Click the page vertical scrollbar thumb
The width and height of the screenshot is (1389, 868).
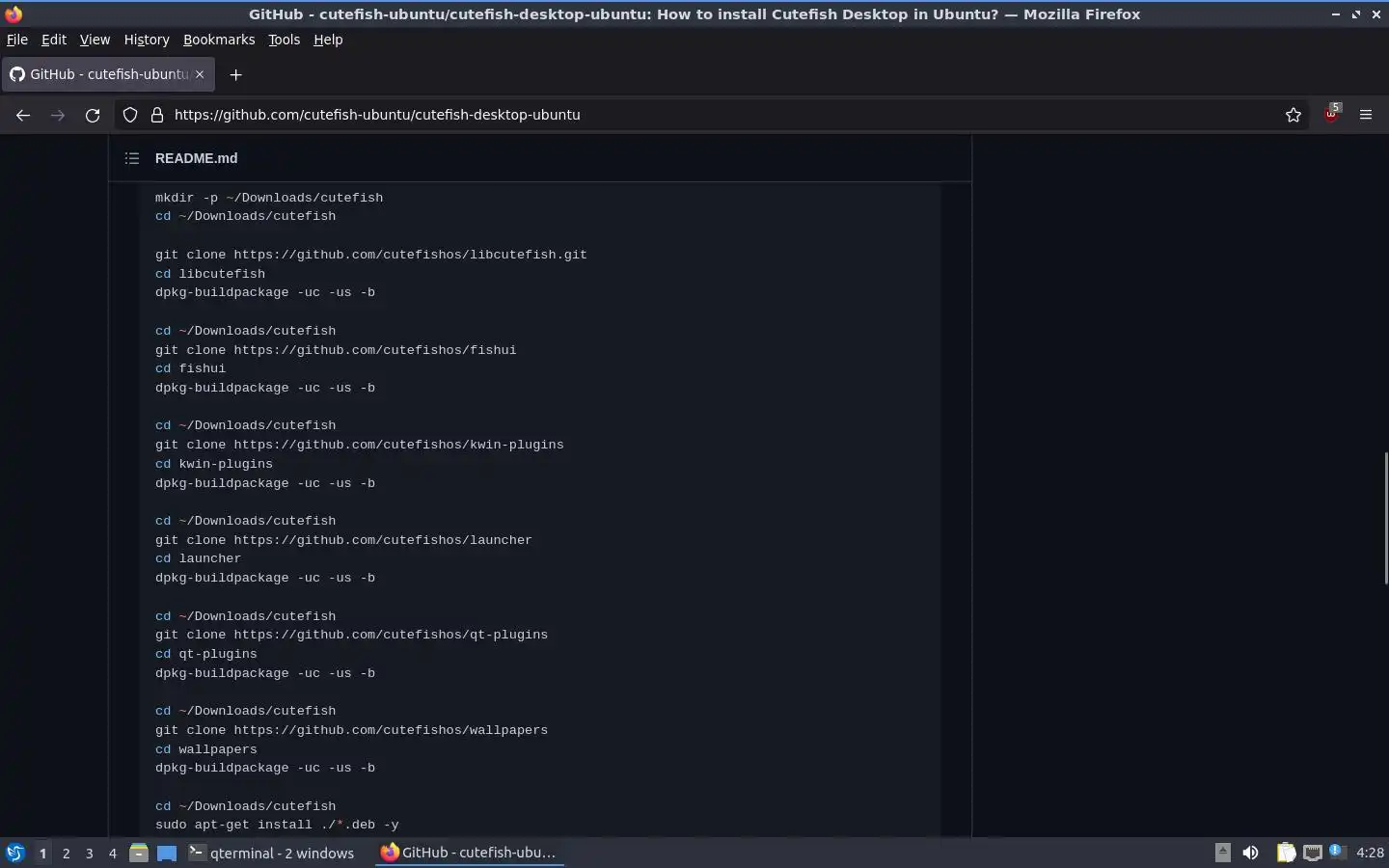tap(1385, 518)
